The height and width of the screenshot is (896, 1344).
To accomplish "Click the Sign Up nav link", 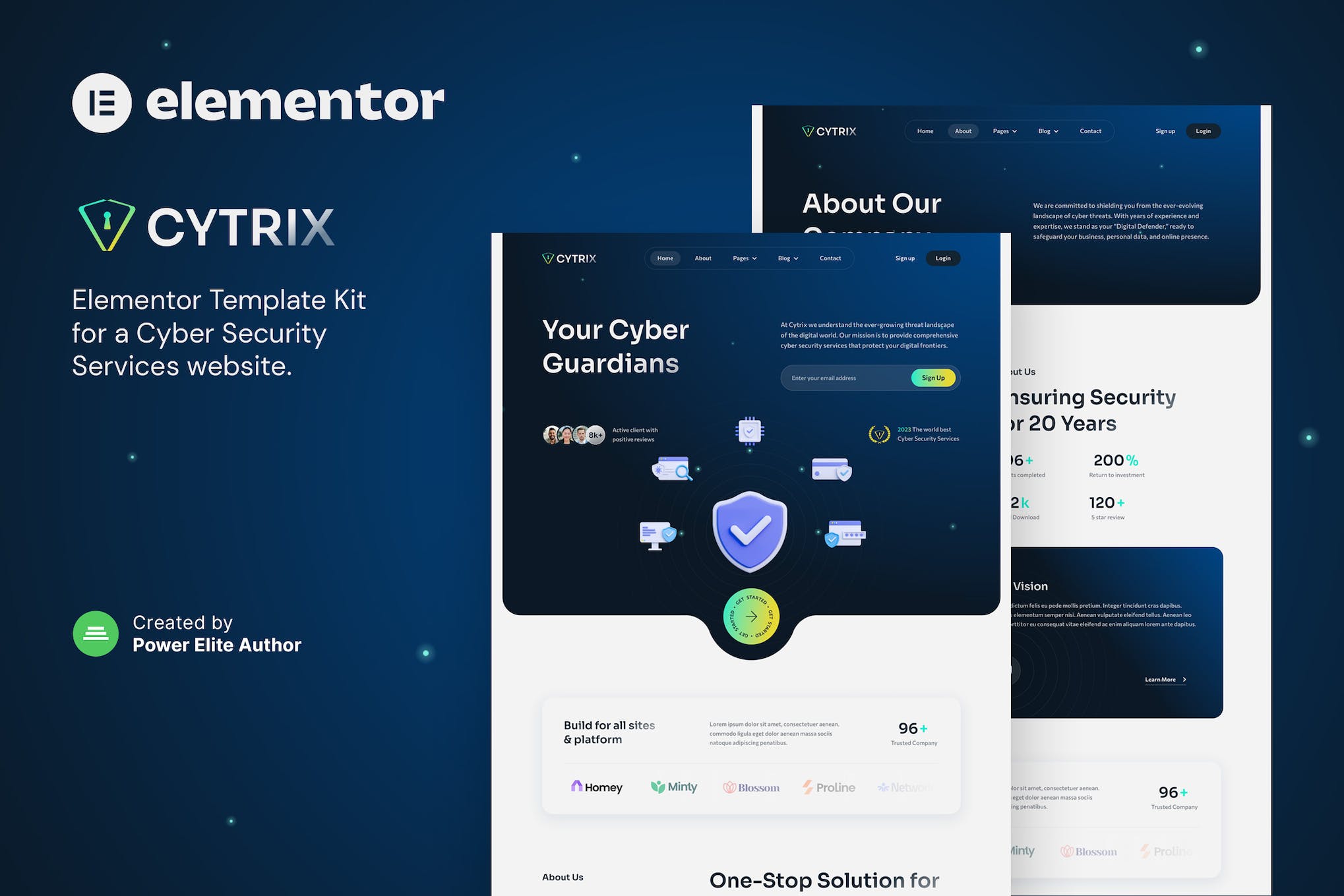I will click(904, 258).
